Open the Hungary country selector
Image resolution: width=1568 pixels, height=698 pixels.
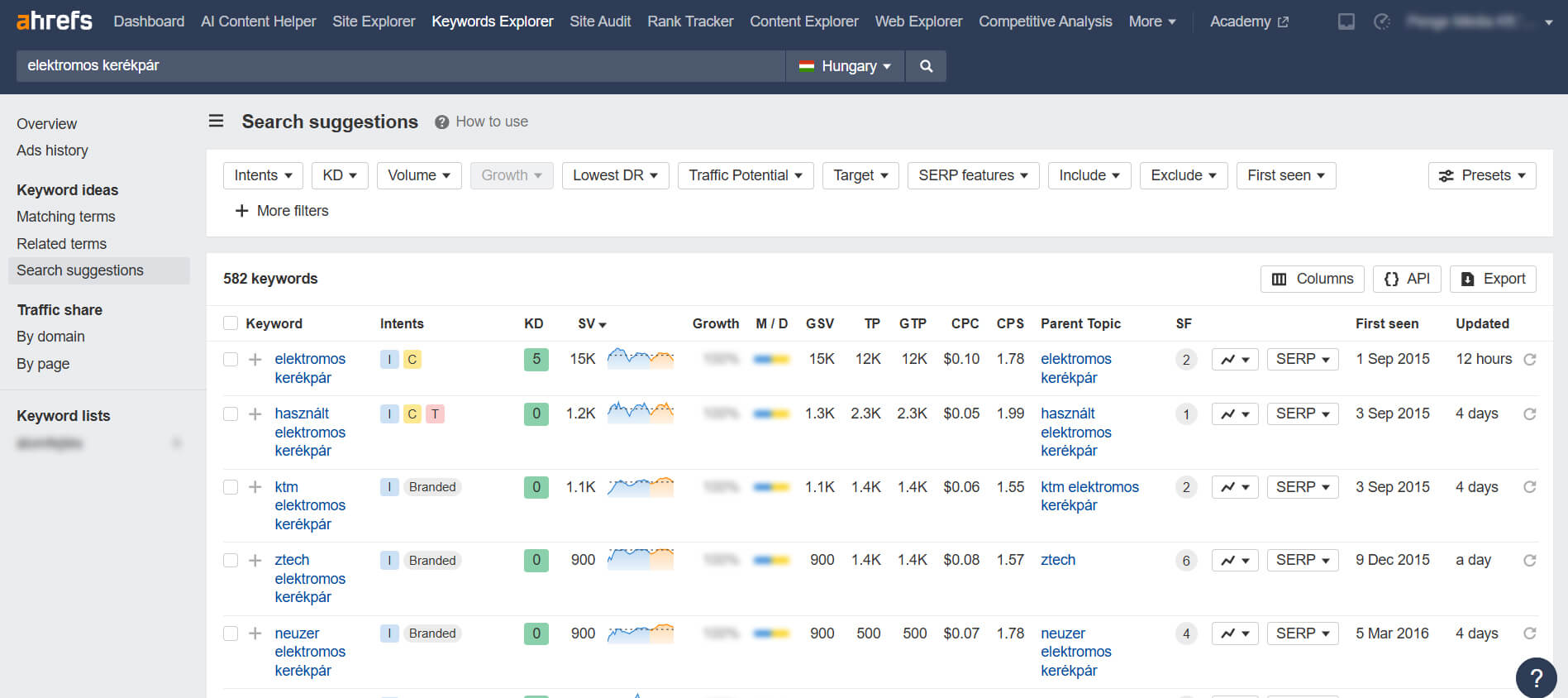click(x=845, y=66)
